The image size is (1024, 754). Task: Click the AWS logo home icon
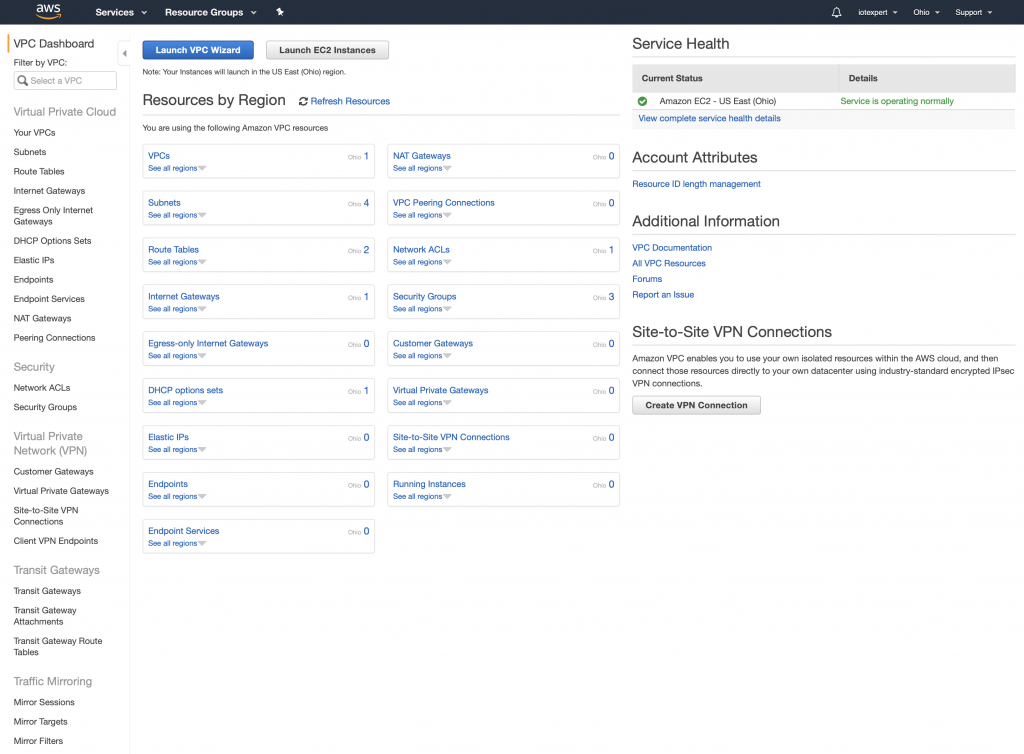48,11
